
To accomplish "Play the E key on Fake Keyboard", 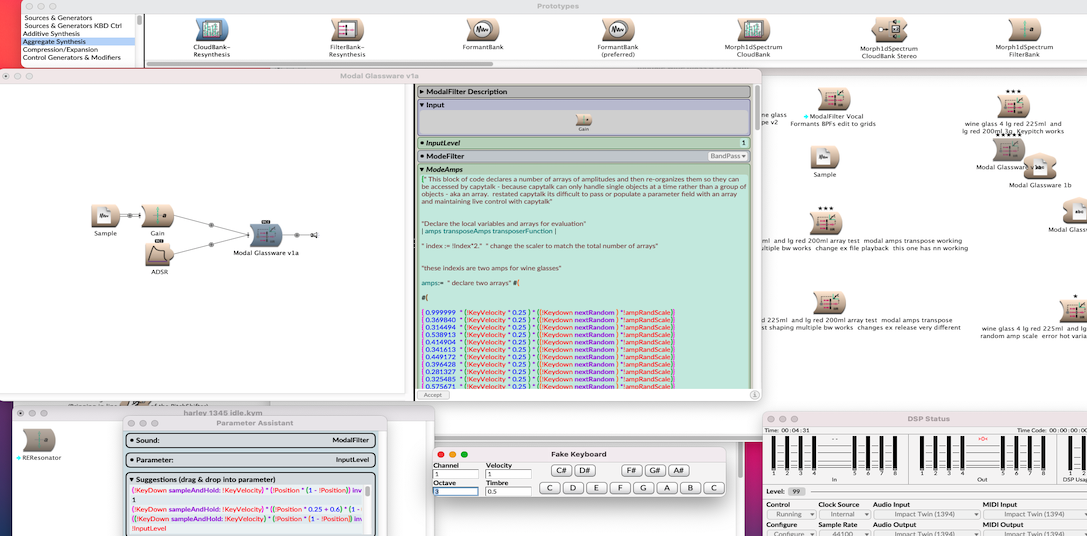I will [596, 488].
